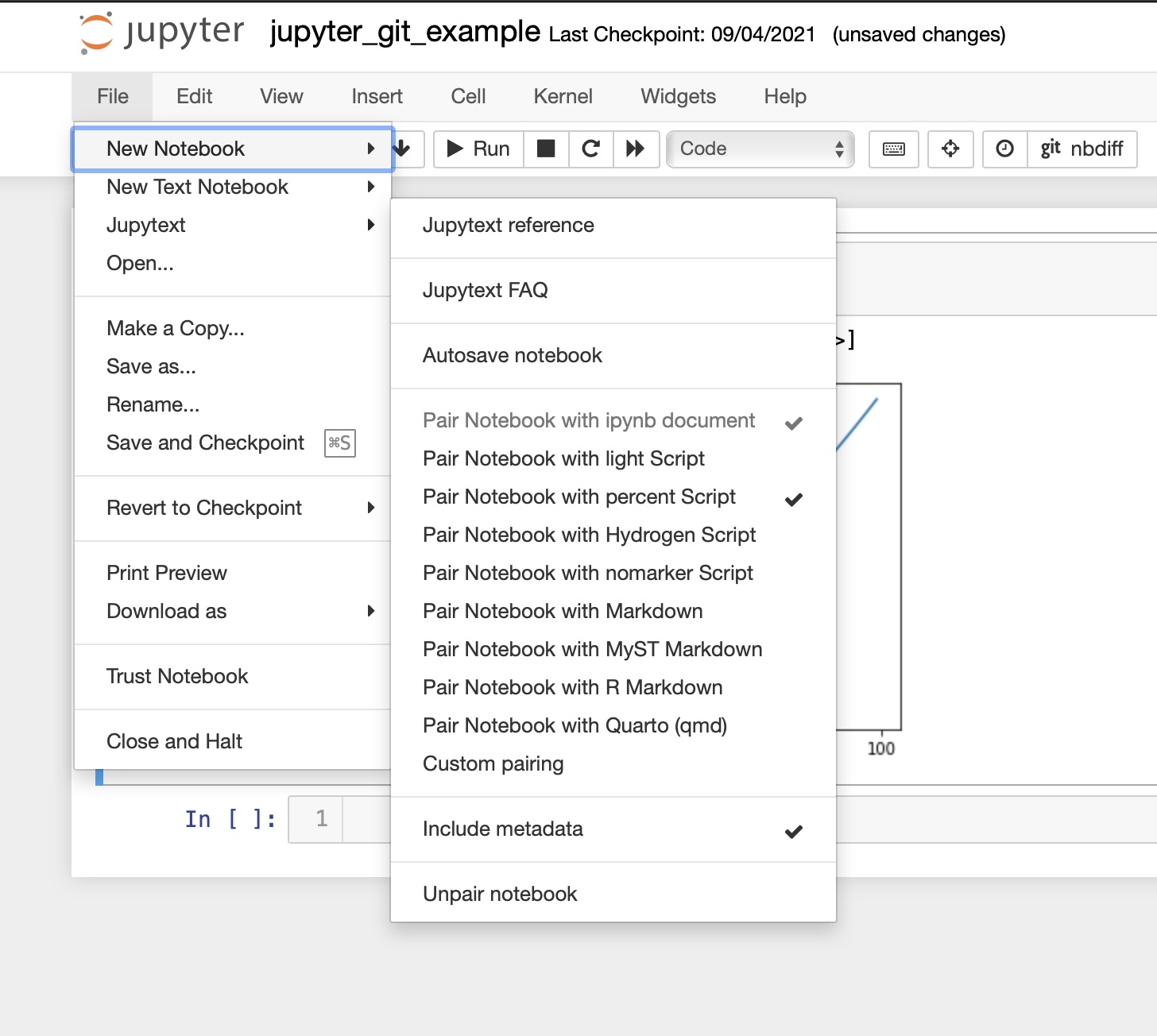This screenshot has width=1157, height=1036.
Task: Toggle Pair Notebook with percent Script
Action: (613, 497)
